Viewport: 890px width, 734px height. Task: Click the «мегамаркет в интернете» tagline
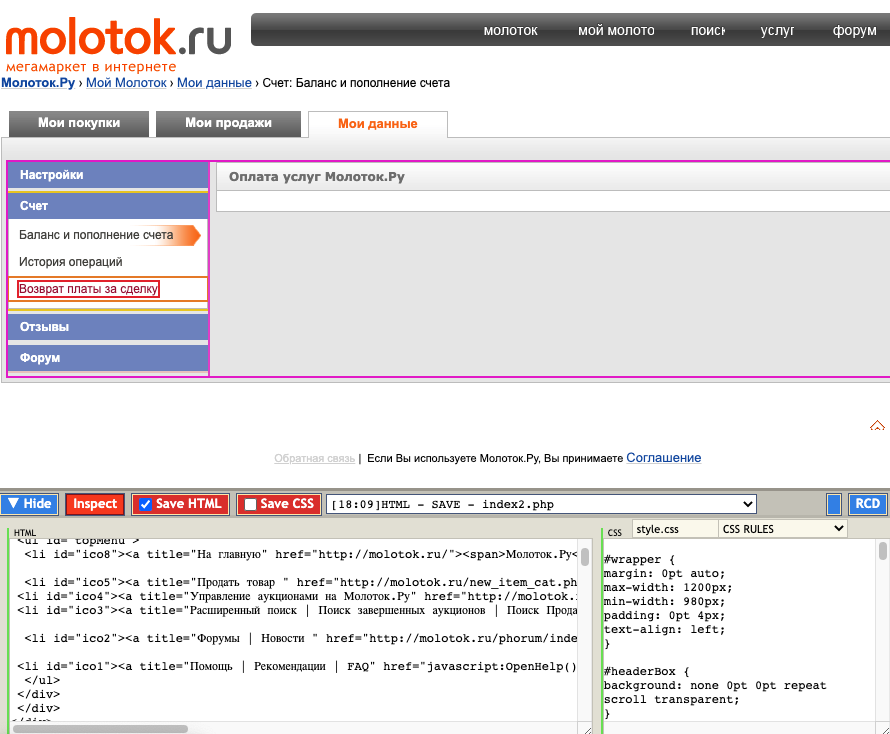[91, 67]
